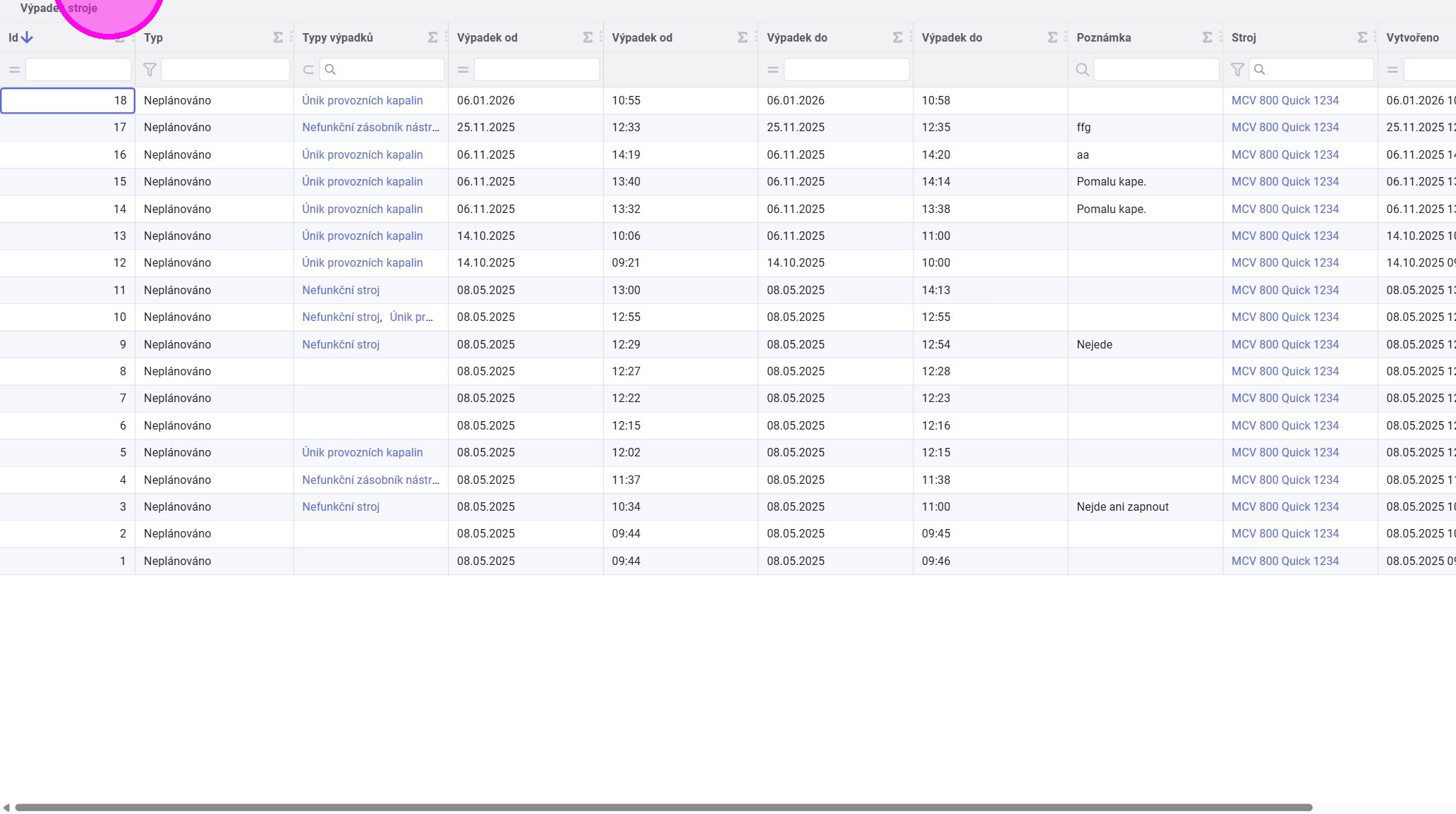Screen dimensions: 1456x814
Task: Click the sigma icon in Typ column
Action: coord(278,37)
